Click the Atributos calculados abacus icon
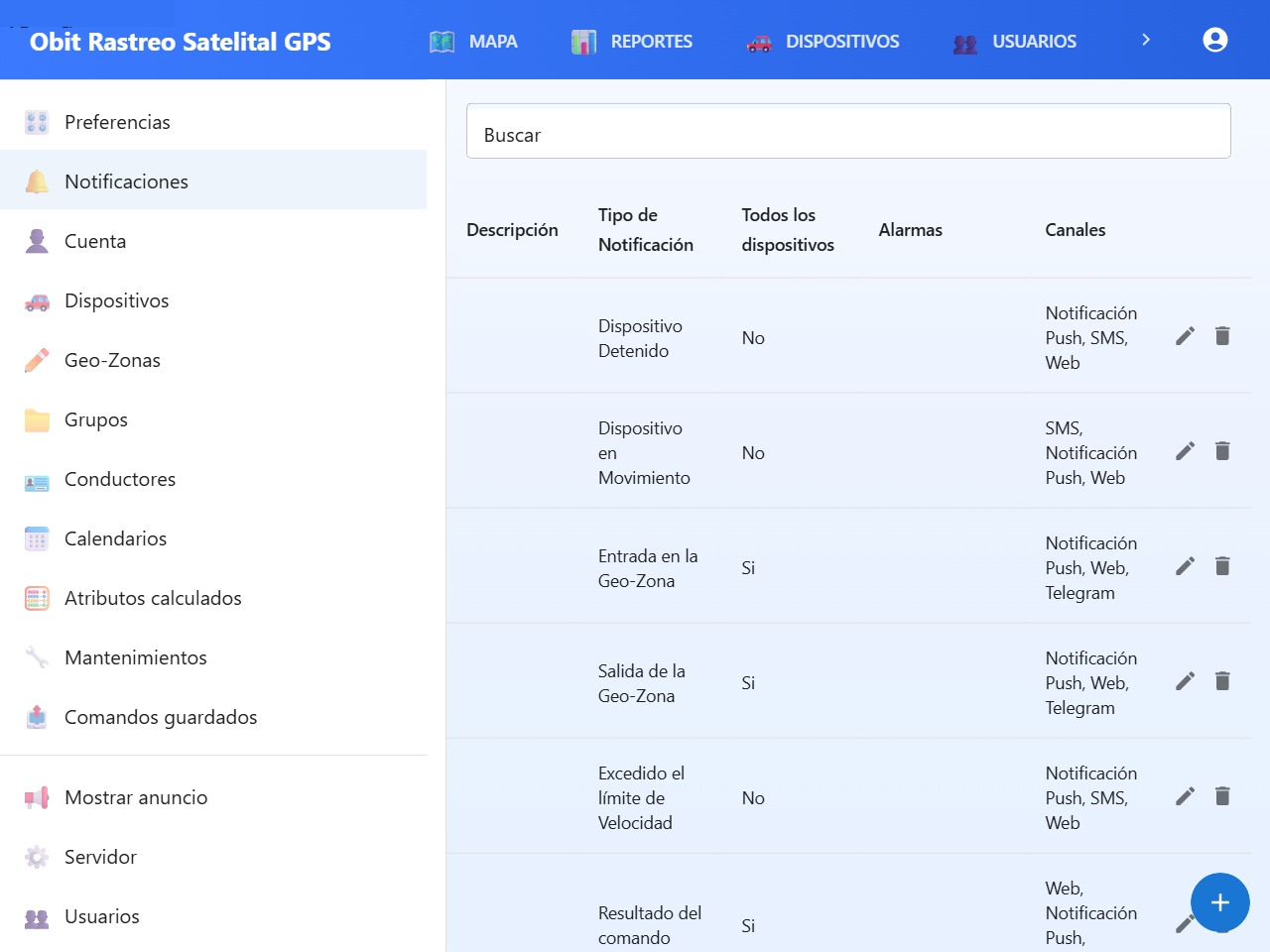The height and width of the screenshot is (952, 1270). pyautogui.click(x=37, y=599)
